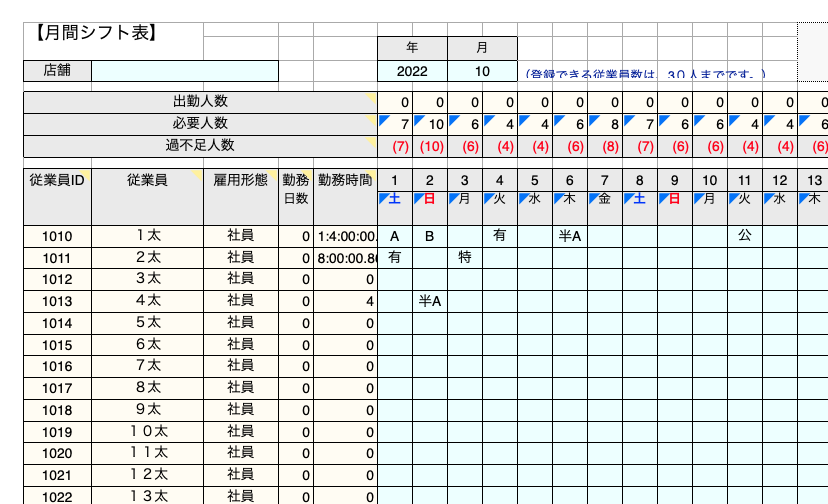Image resolution: width=828 pixels, height=504 pixels.
Task: Select the 金 weekday cell under day 7
Action: (605, 199)
